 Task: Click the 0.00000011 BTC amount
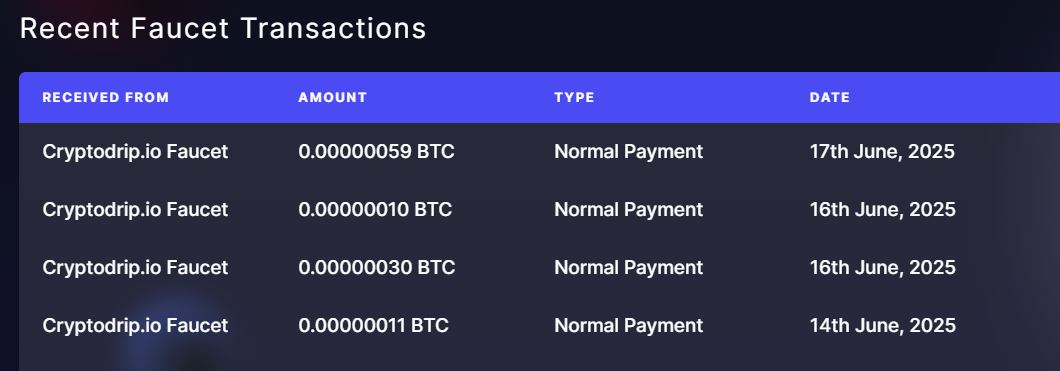[373, 326]
